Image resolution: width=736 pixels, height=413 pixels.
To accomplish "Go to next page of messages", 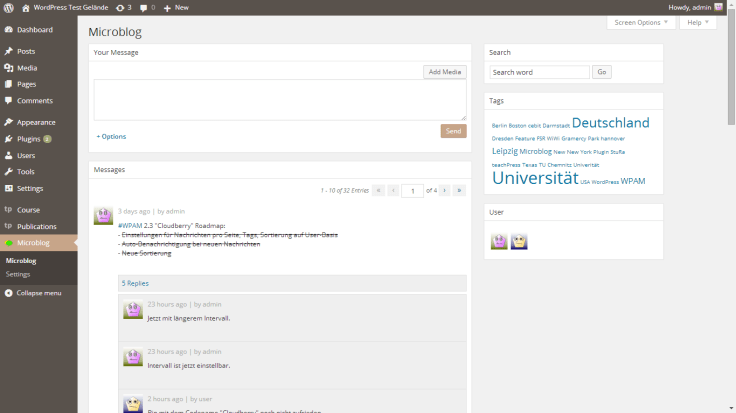I will [x=445, y=191].
